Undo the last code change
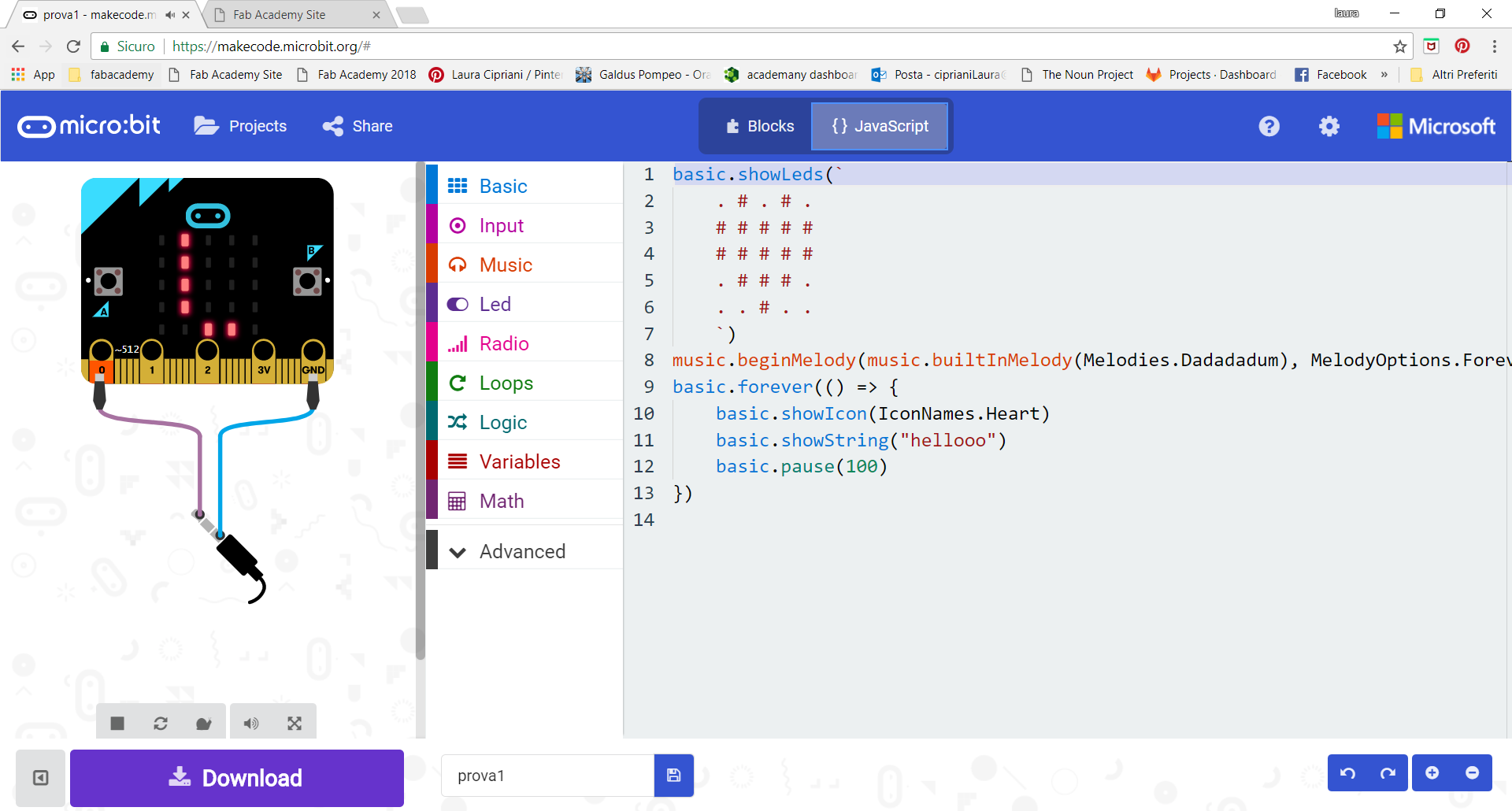 pos(1348,773)
